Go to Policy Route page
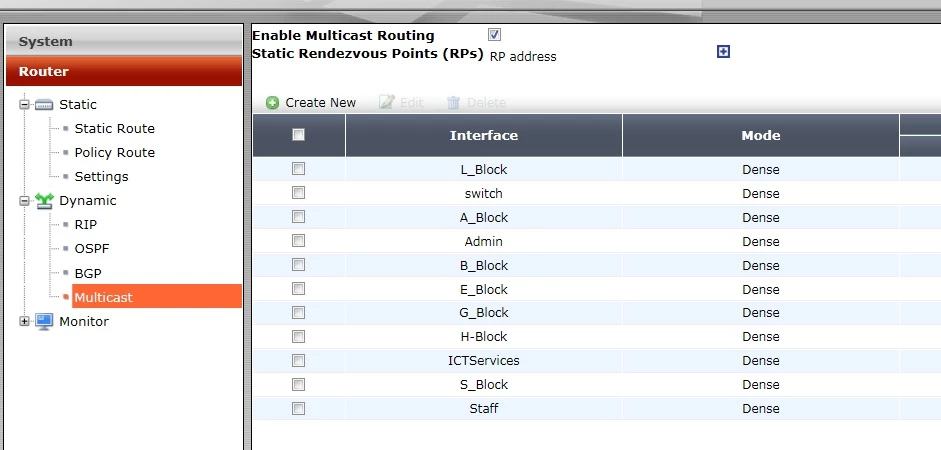 point(115,152)
